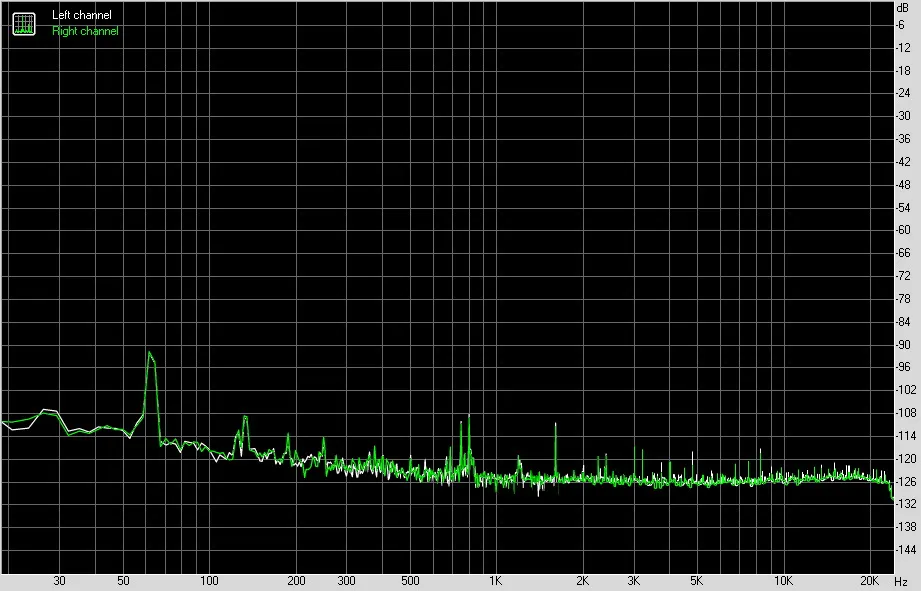Click the "2K" frequency axis label
921x591 pixels.
coord(582,581)
